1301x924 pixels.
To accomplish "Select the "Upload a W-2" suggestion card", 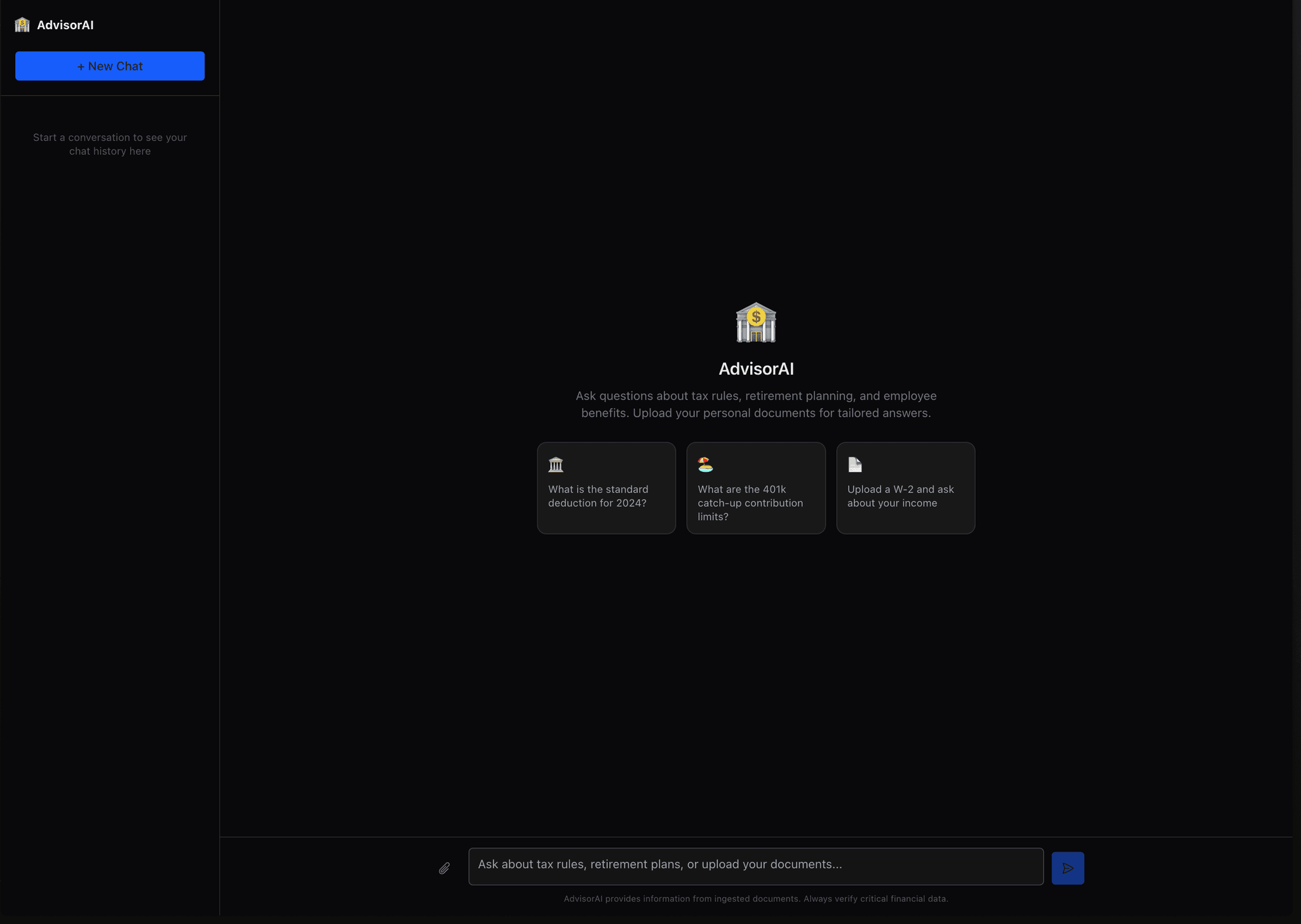I will click(x=905, y=488).
